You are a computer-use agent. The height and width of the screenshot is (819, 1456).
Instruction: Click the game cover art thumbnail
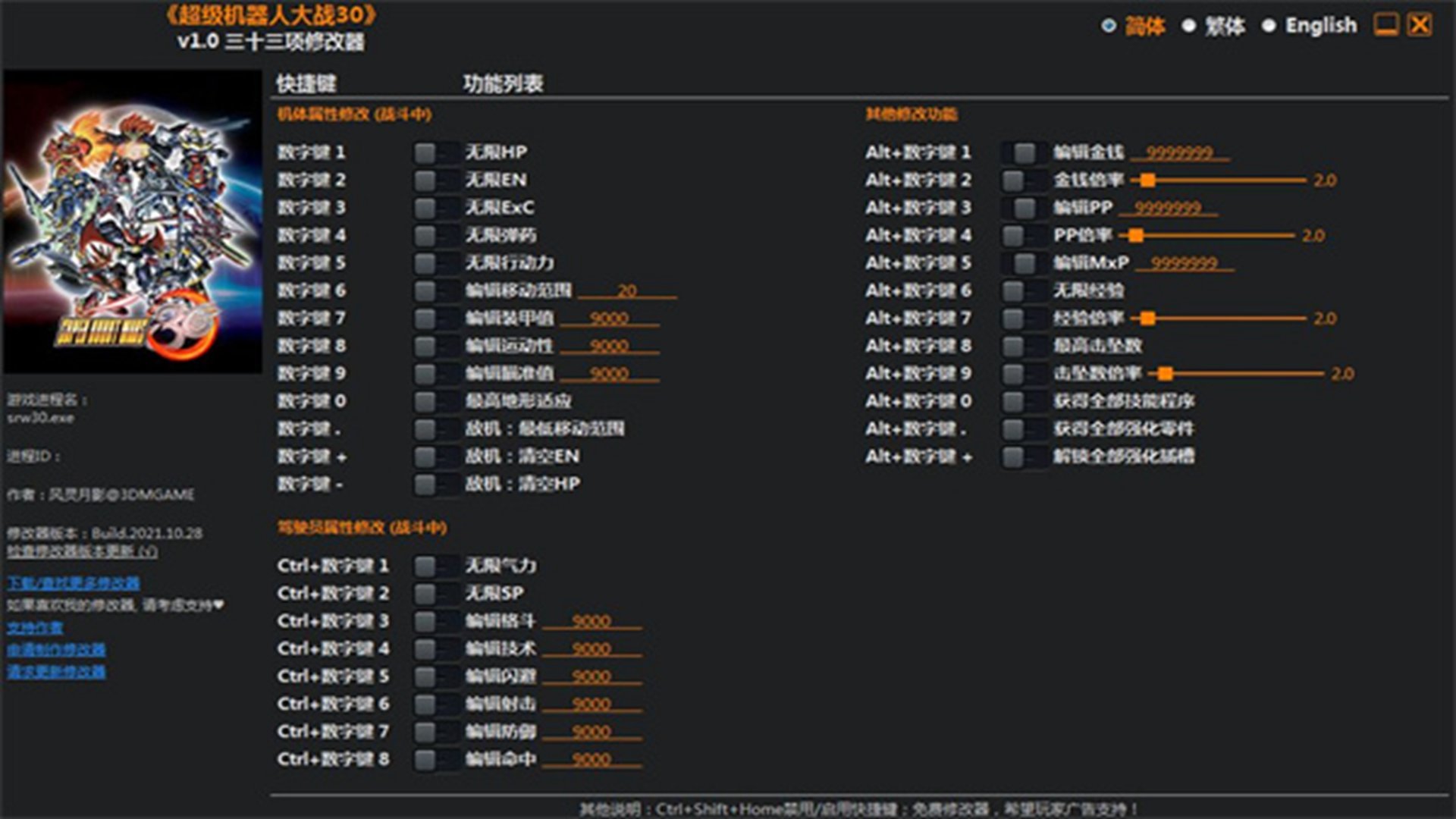point(133,221)
